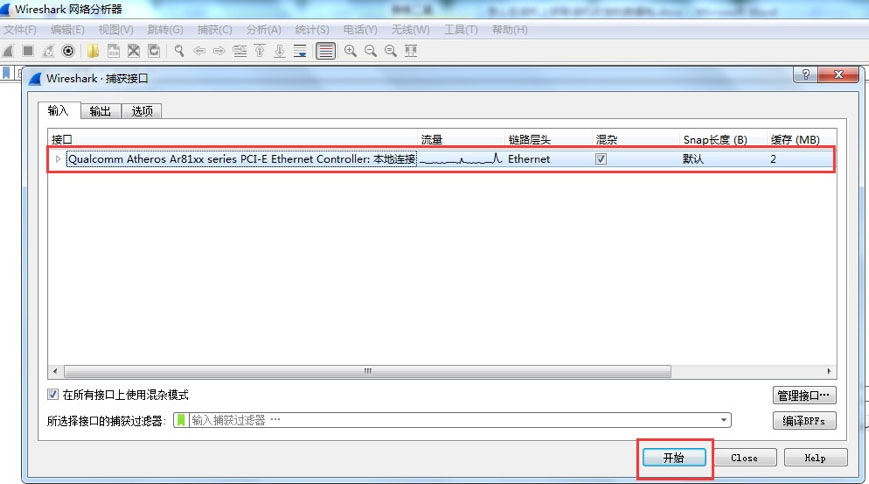Screen dimensions: 869x484
Task: Toggle 在所有接口上使用混杂模式 checkbox
Action: click(53, 395)
